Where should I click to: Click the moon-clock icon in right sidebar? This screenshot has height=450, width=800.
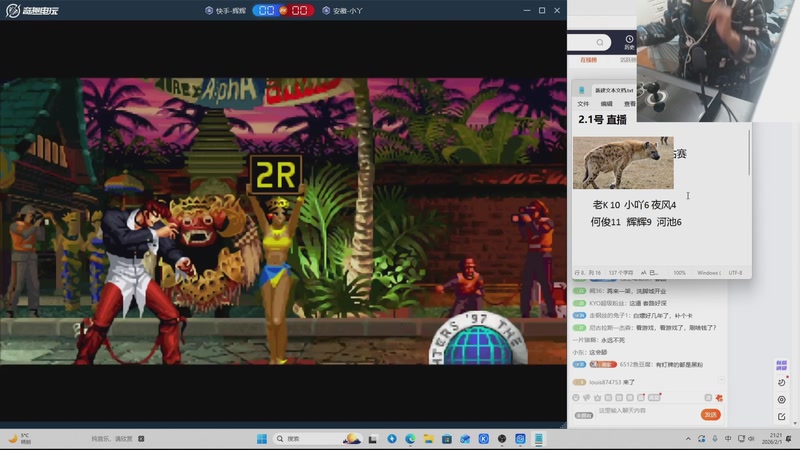pos(781,383)
